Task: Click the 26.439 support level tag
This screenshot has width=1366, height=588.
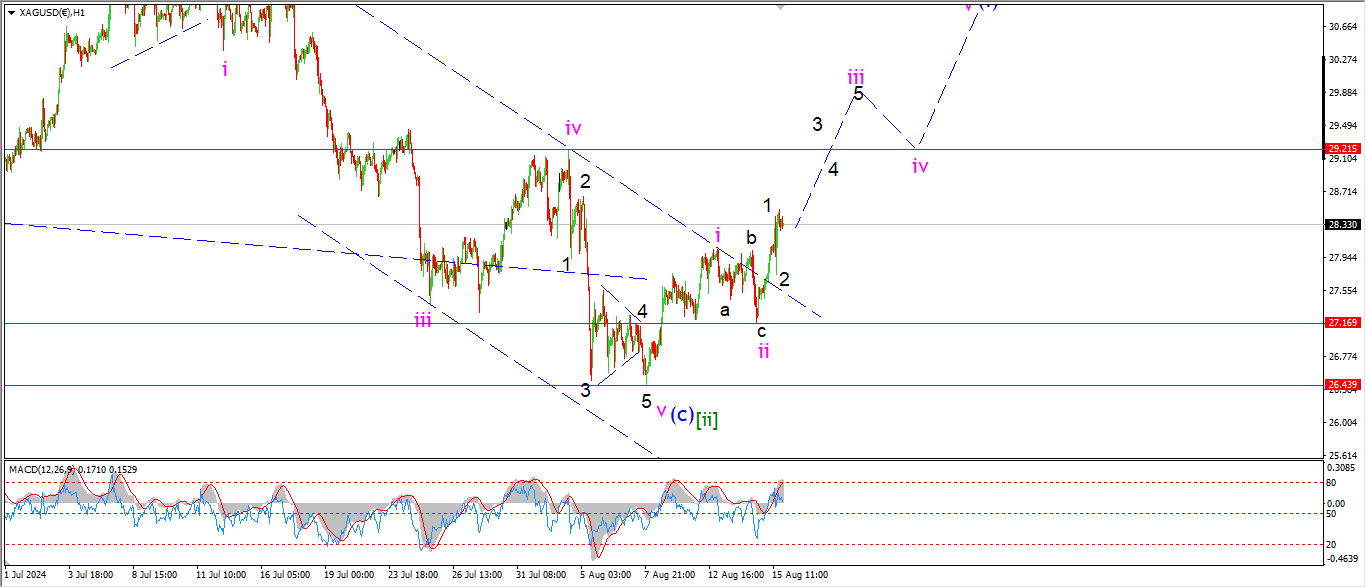Action: tap(1341, 385)
